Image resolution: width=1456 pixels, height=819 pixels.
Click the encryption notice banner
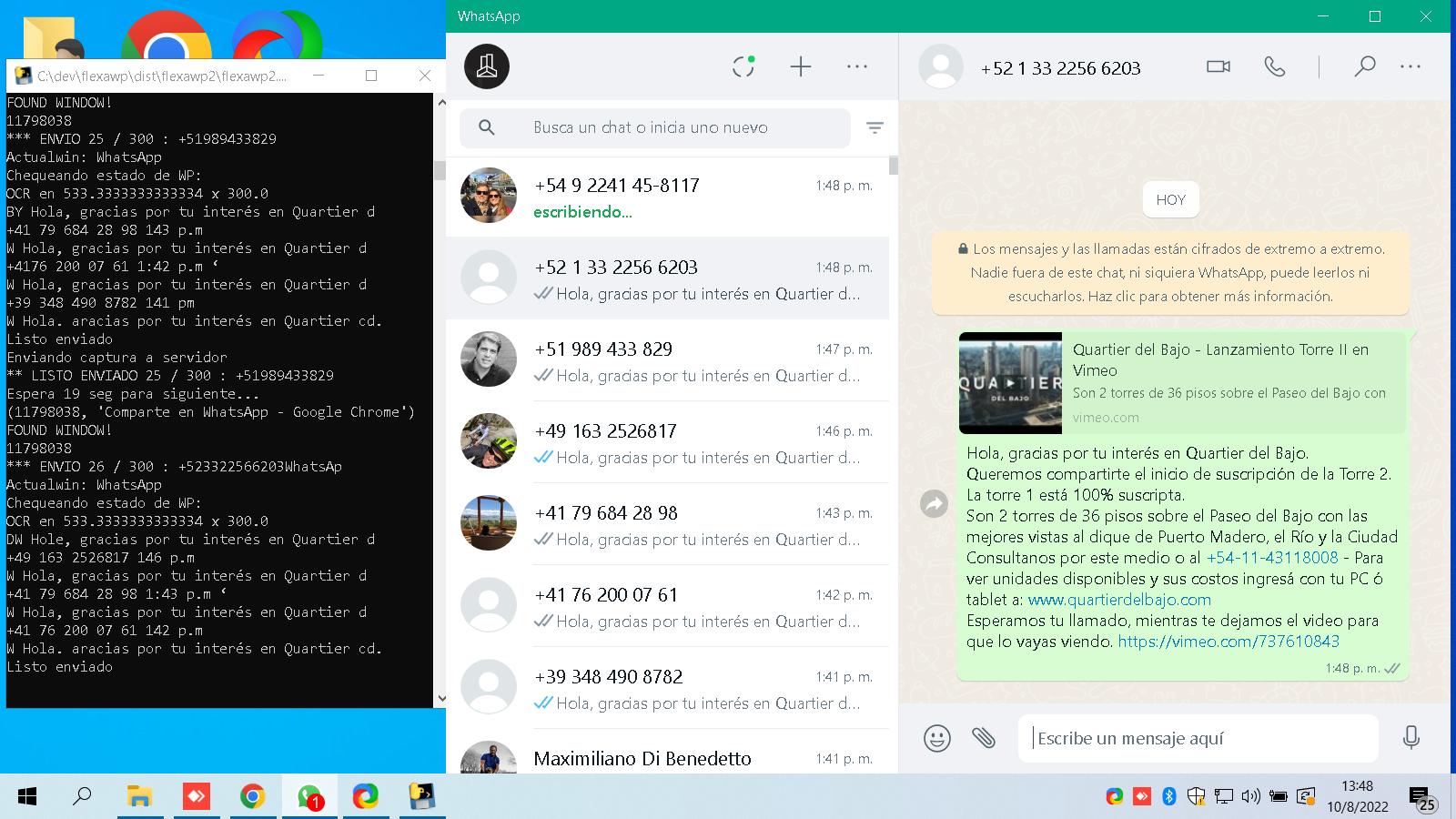1170,272
